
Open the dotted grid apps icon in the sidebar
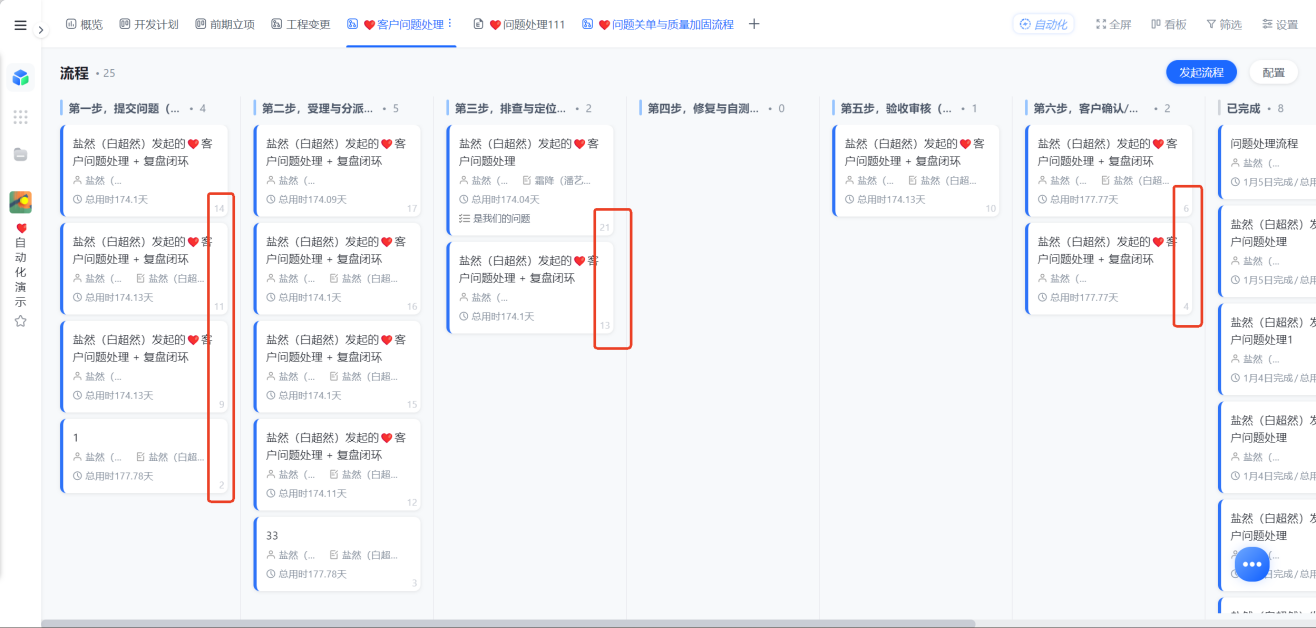21,117
